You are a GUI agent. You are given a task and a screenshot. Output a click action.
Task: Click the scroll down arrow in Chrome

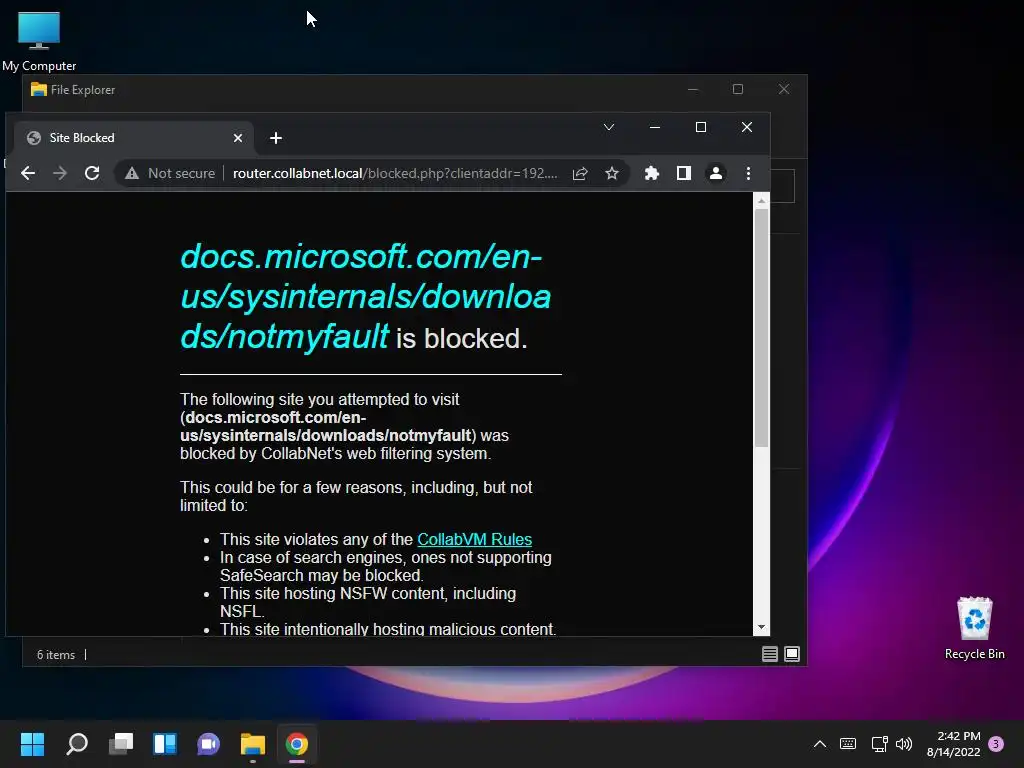(761, 627)
